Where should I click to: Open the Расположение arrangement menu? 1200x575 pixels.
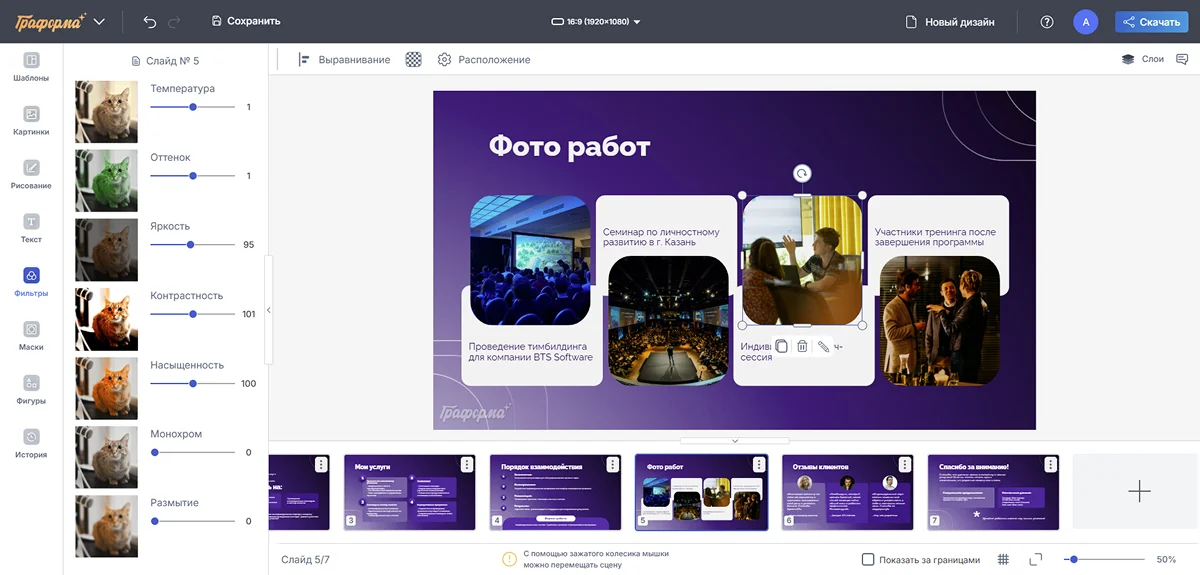click(x=484, y=60)
